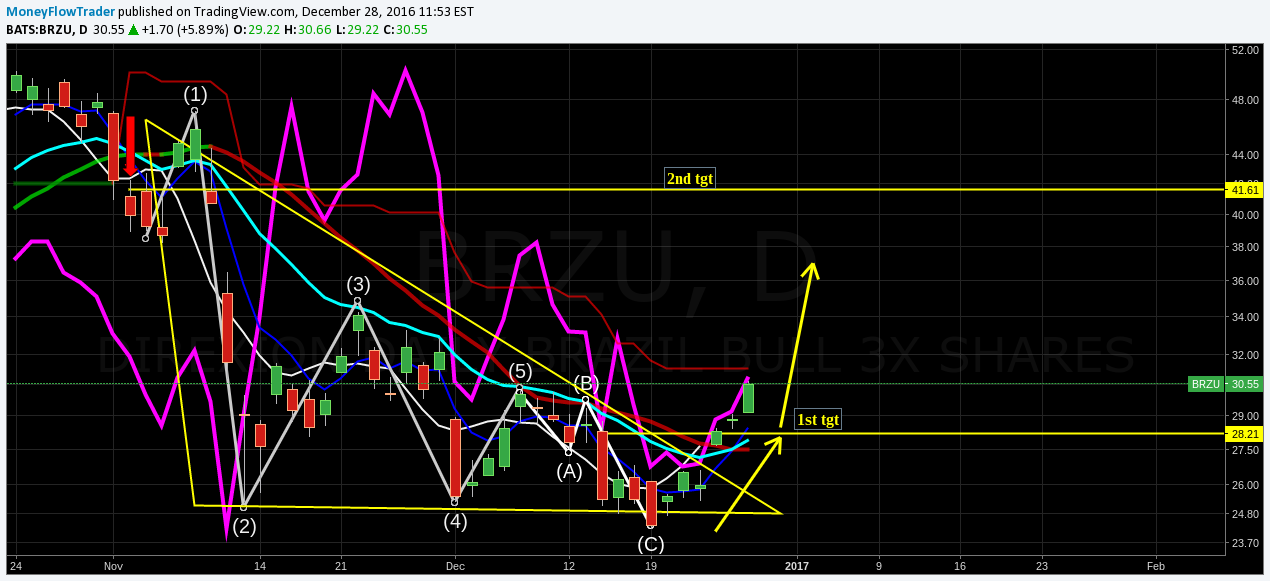The width and height of the screenshot is (1270, 581).
Task: Select the corrective wave label (C)
Action: click(651, 544)
